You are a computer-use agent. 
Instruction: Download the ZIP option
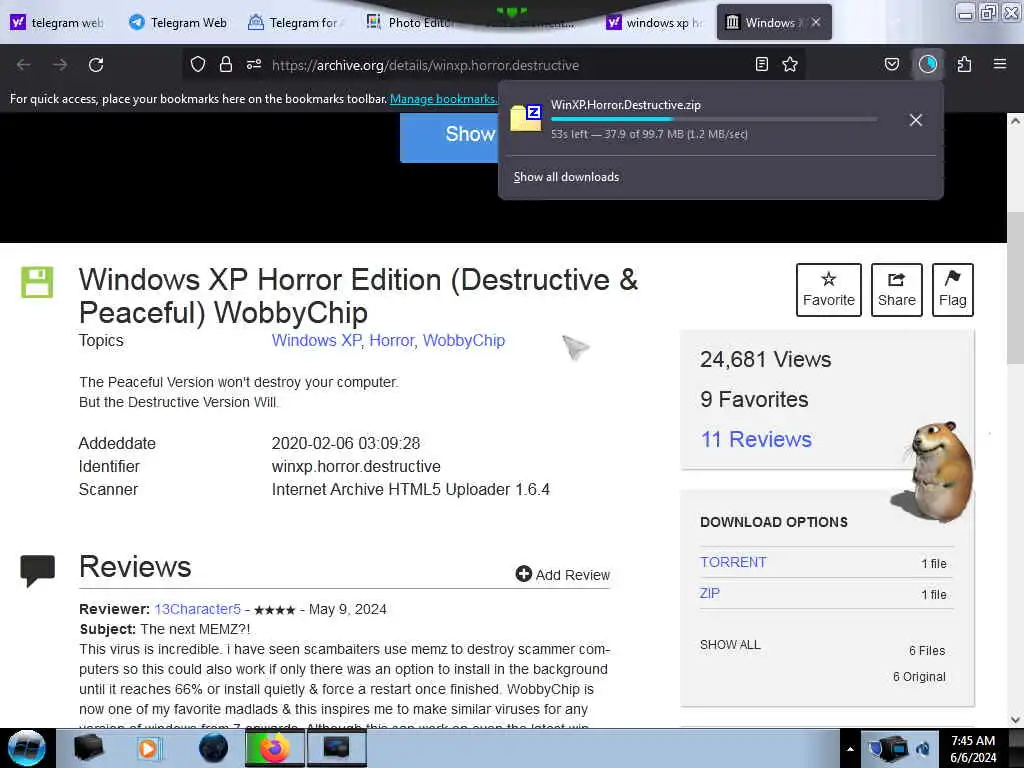[710, 593]
